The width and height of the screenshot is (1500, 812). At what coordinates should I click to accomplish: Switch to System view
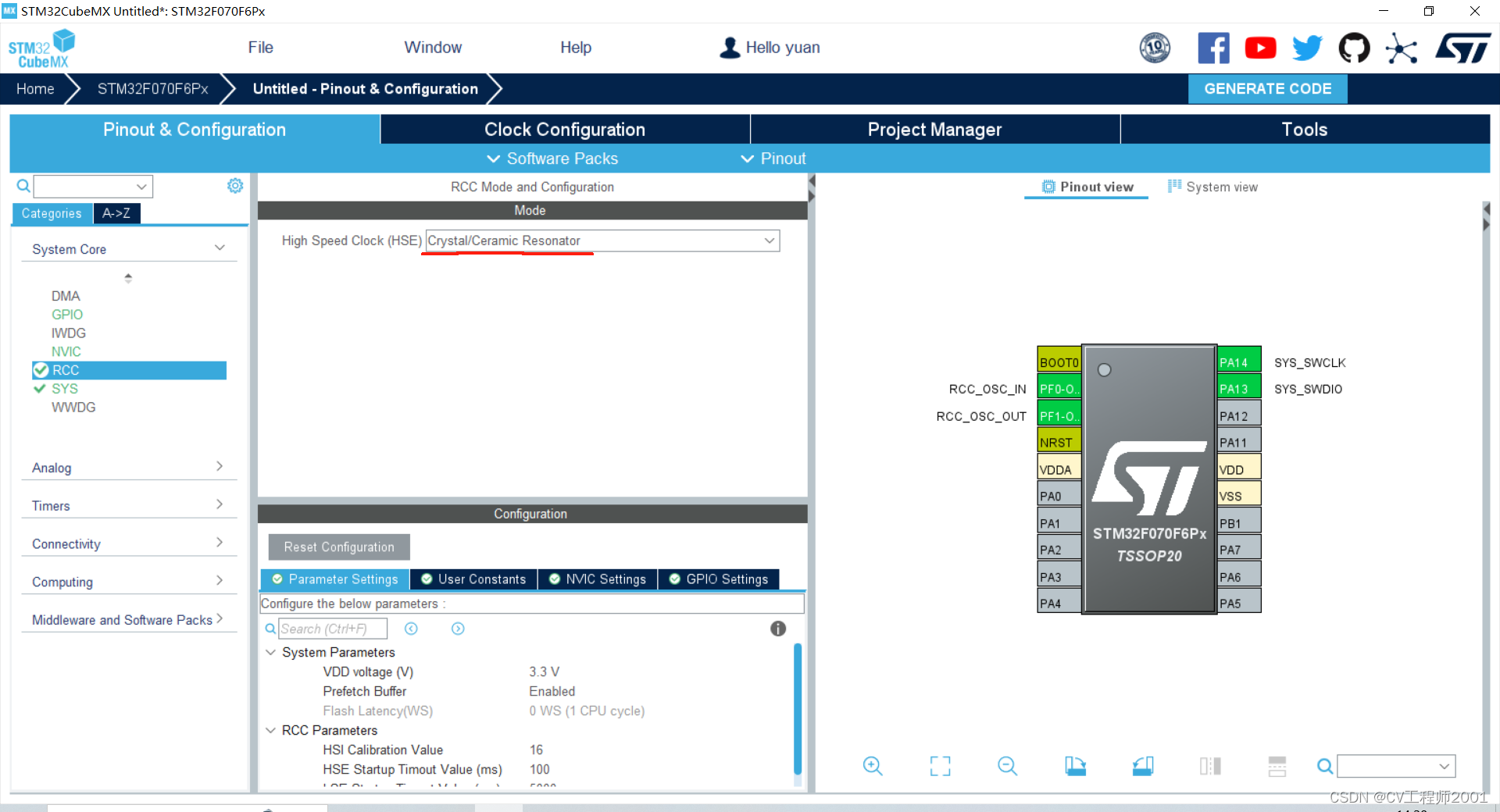(1212, 187)
